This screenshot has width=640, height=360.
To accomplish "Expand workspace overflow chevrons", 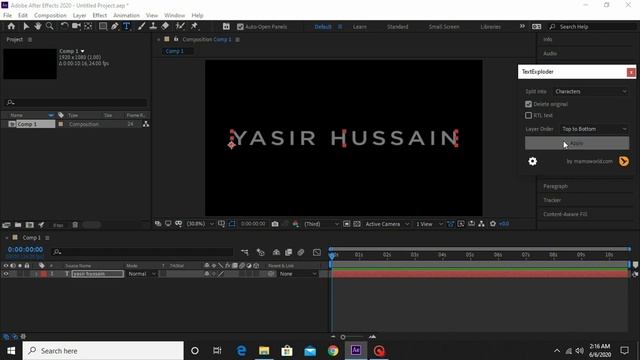I will point(522,27).
